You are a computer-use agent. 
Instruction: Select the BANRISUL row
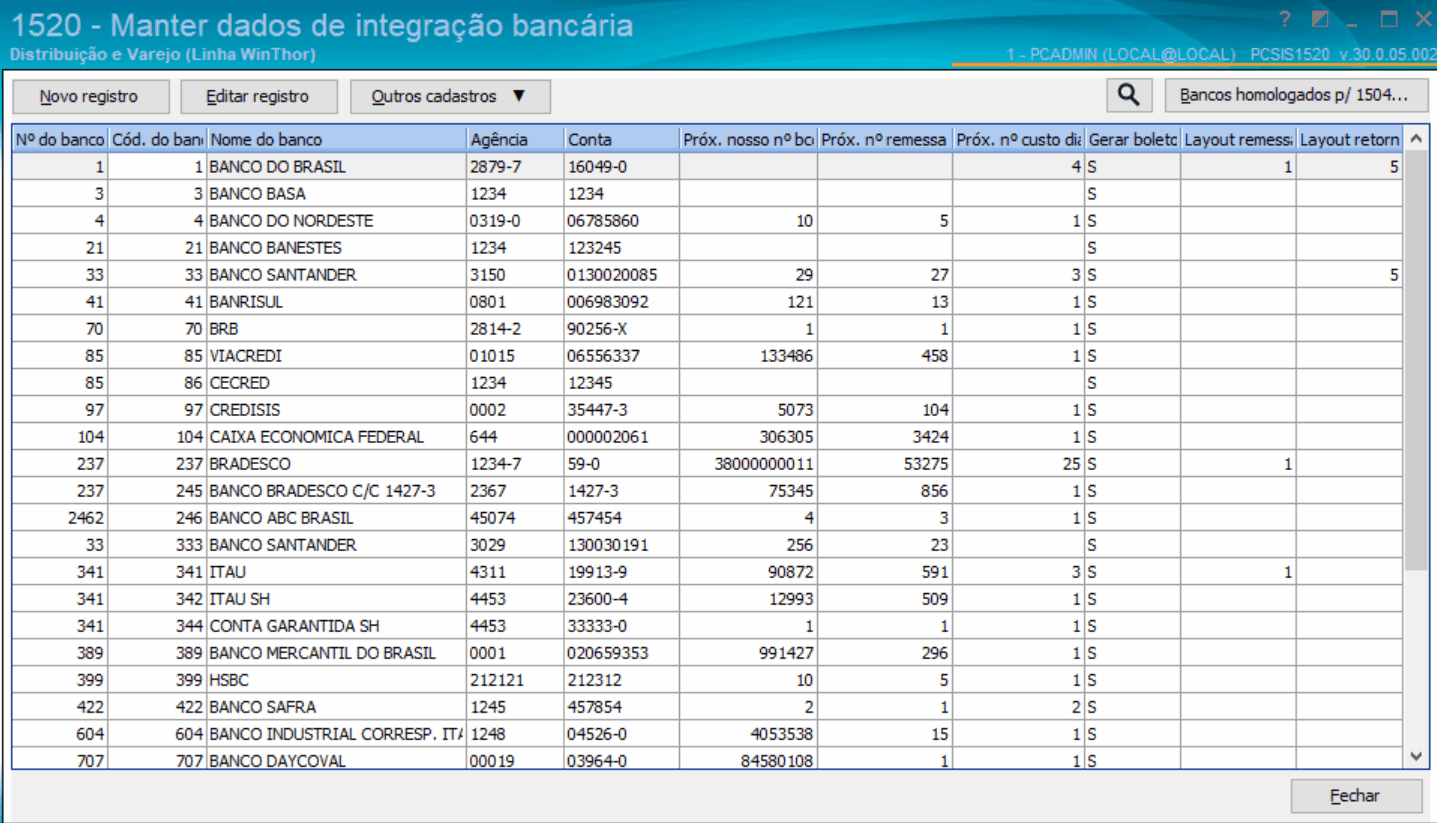pos(708,302)
